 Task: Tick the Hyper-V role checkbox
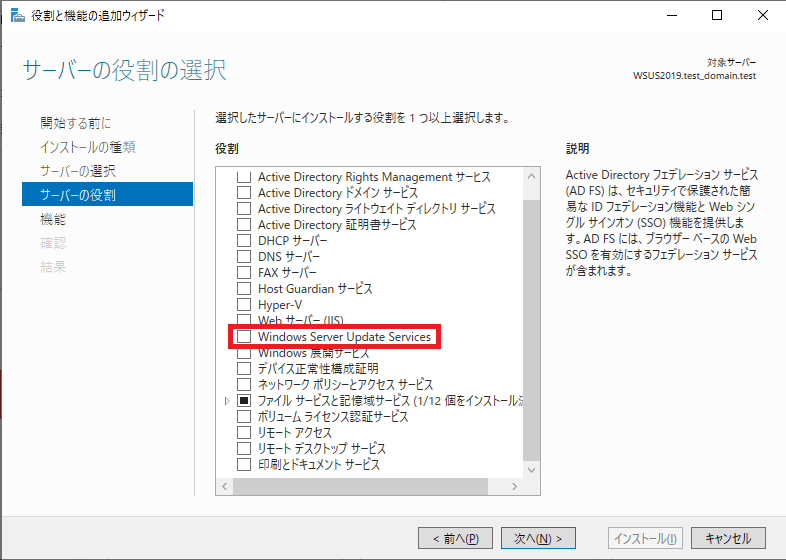[244, 305]
